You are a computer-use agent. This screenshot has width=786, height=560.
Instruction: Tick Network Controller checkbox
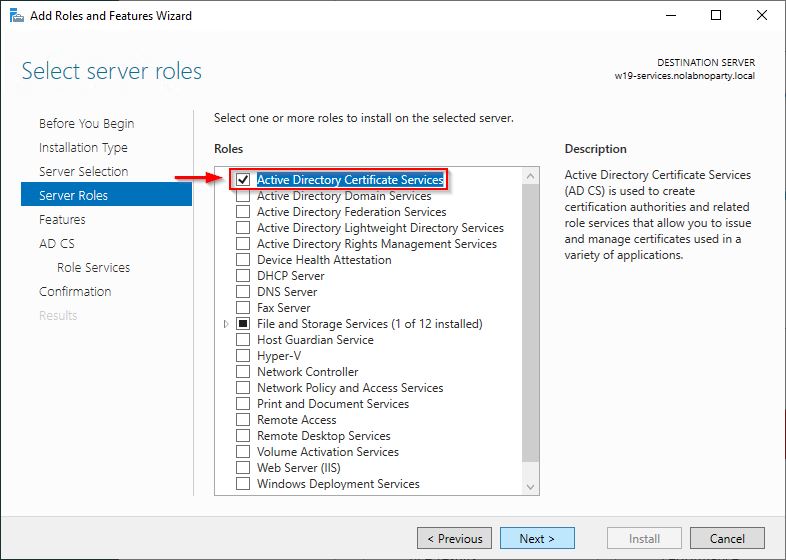(243, 372)
